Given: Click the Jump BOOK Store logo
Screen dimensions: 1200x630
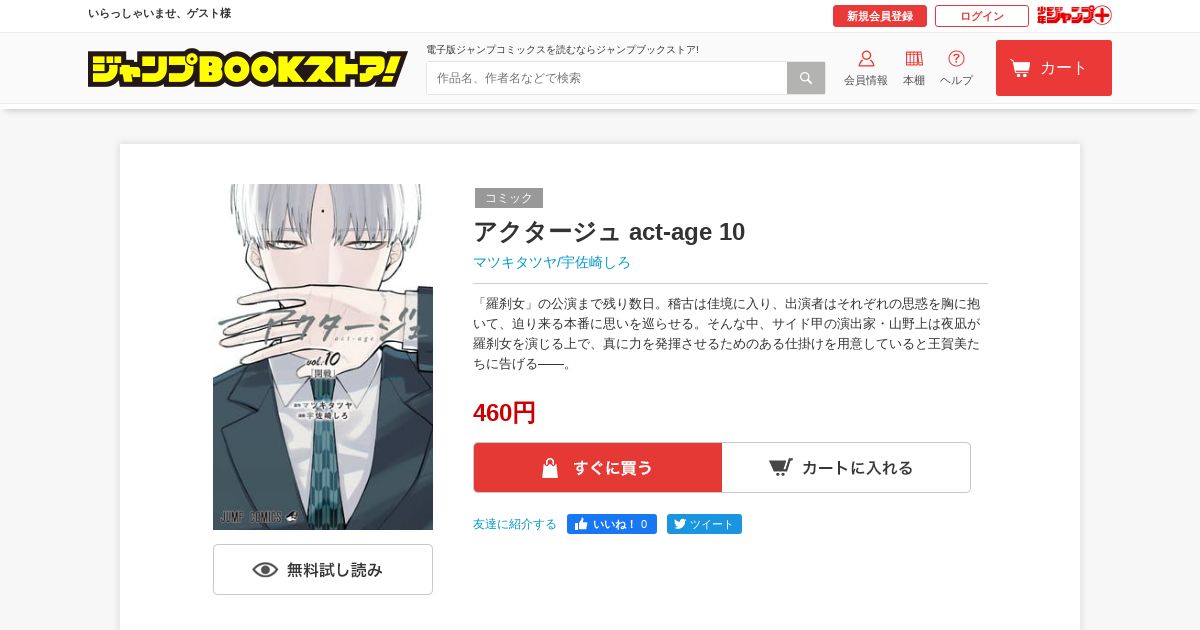Looking at the screenshot, I should [248, 68].
